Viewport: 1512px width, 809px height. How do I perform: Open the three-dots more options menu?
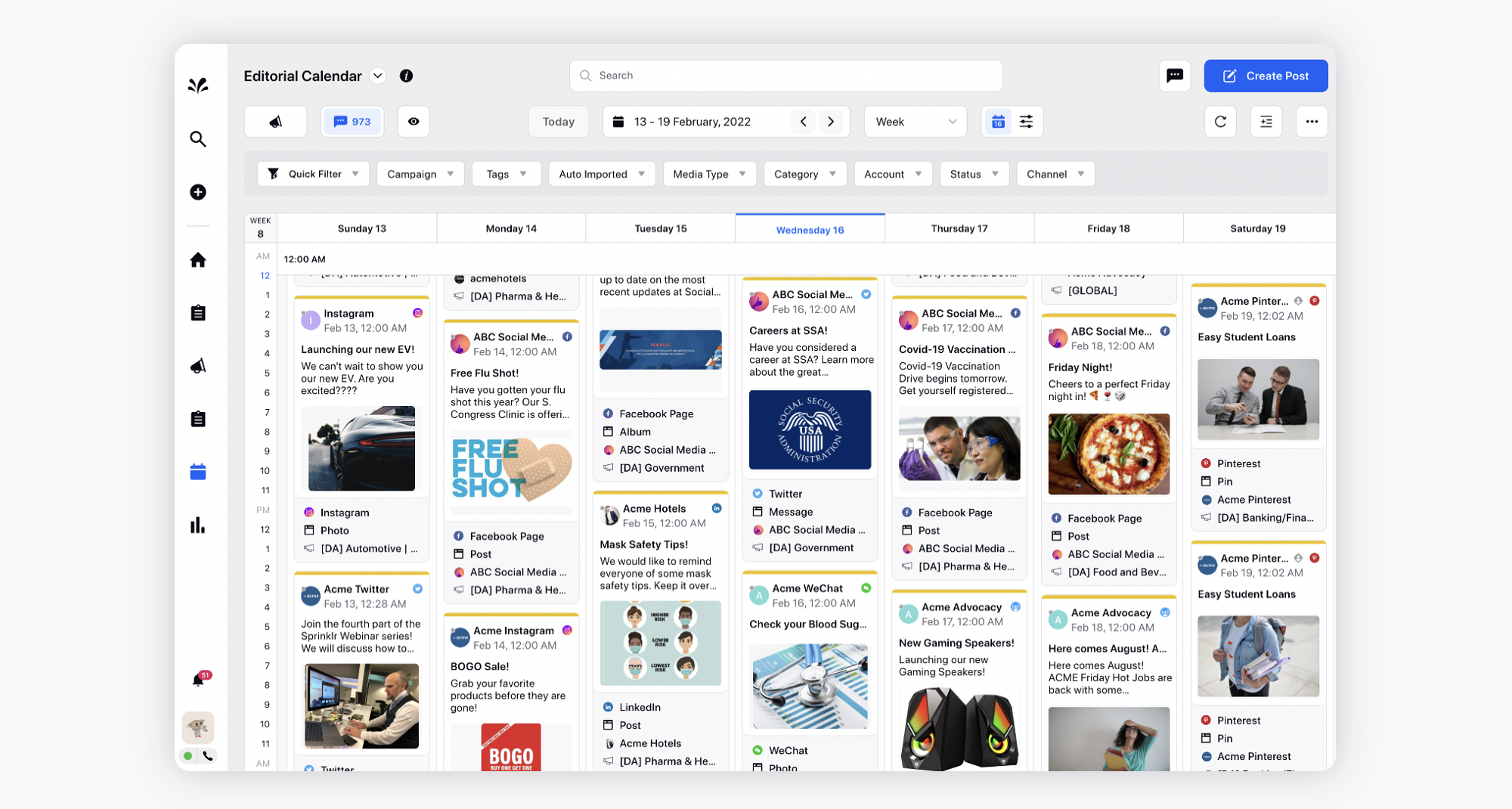(1312, 122)
